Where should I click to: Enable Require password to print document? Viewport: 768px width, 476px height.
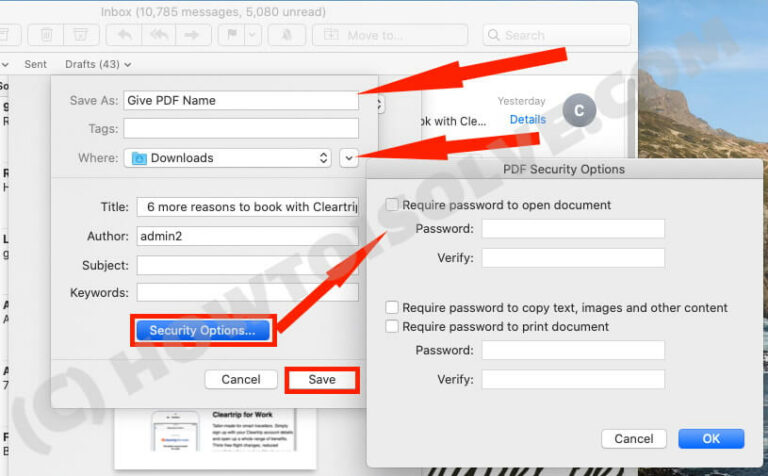click(392, 326)
